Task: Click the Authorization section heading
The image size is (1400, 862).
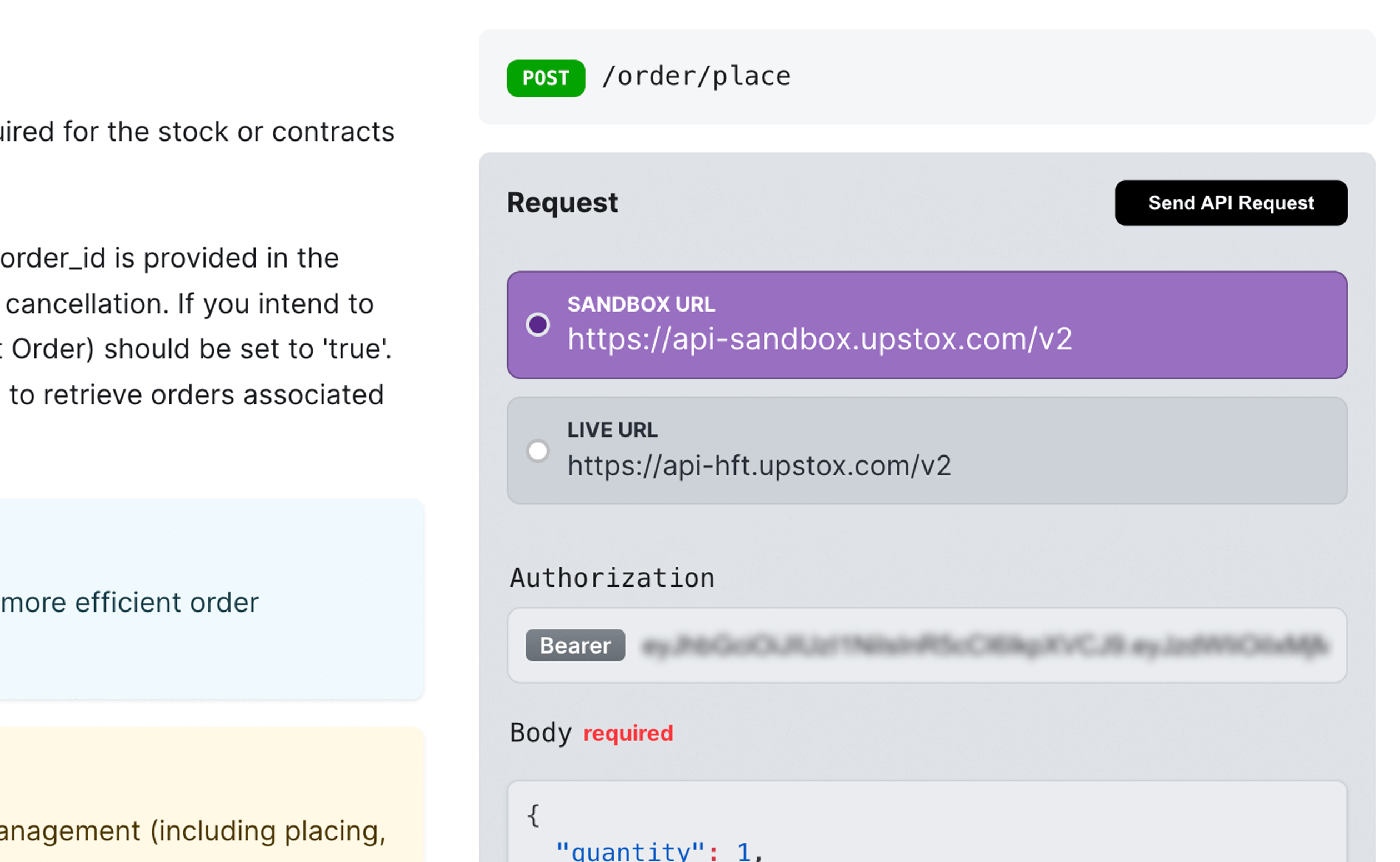Action: [x=611, y=578]
